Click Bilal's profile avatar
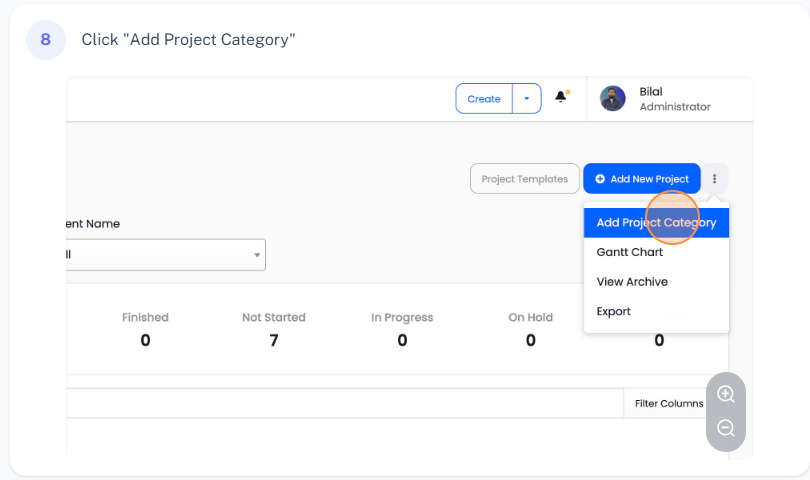 612,98
